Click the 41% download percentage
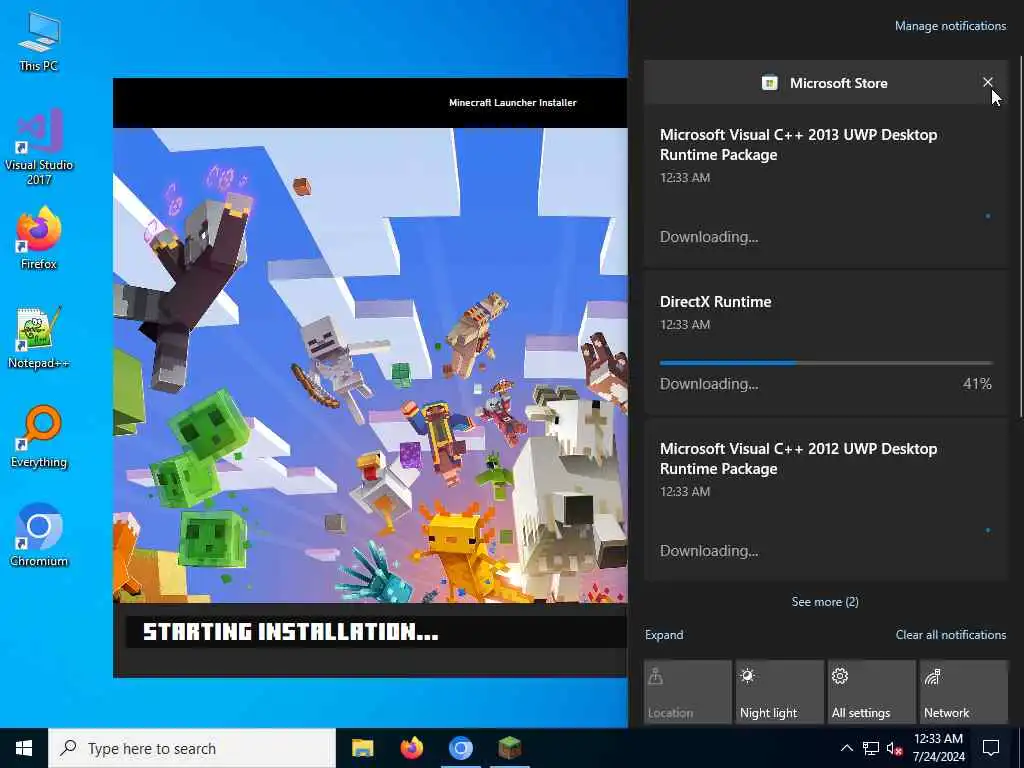 point(977,383)
